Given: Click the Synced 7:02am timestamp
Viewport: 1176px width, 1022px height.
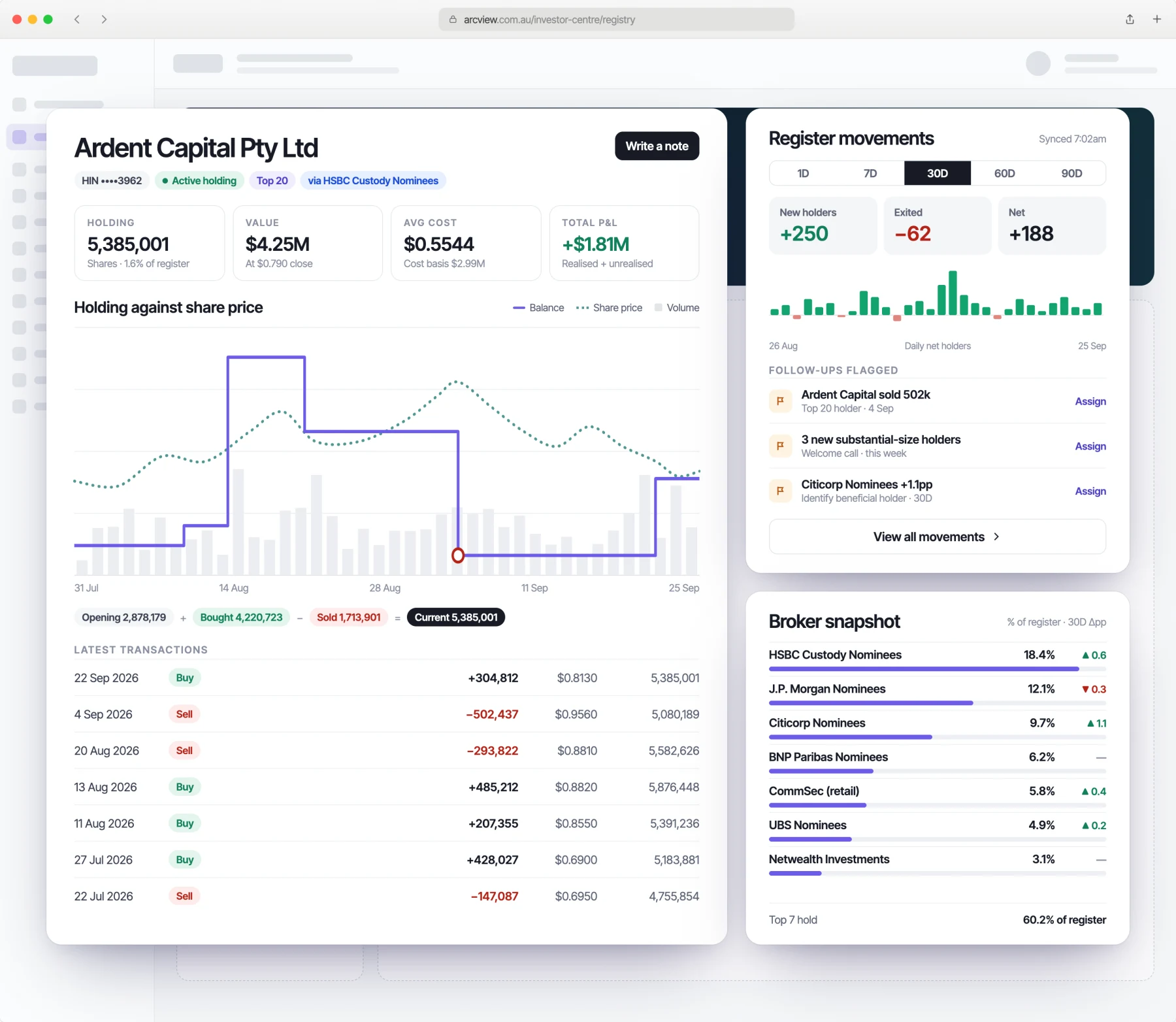Looking at the screenshot, I should click(1072, 139).
